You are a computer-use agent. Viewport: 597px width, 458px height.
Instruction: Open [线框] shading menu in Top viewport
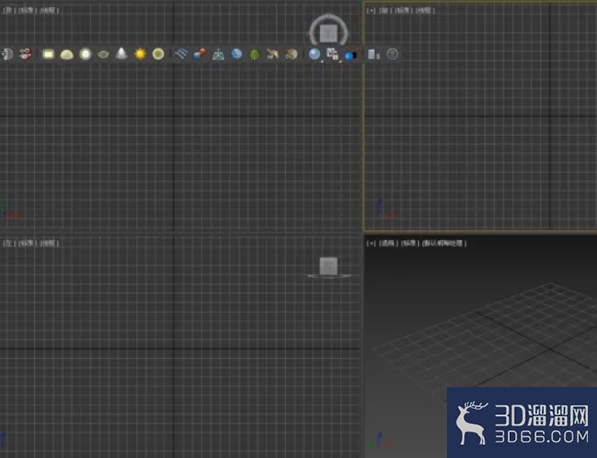click(49, 10)
